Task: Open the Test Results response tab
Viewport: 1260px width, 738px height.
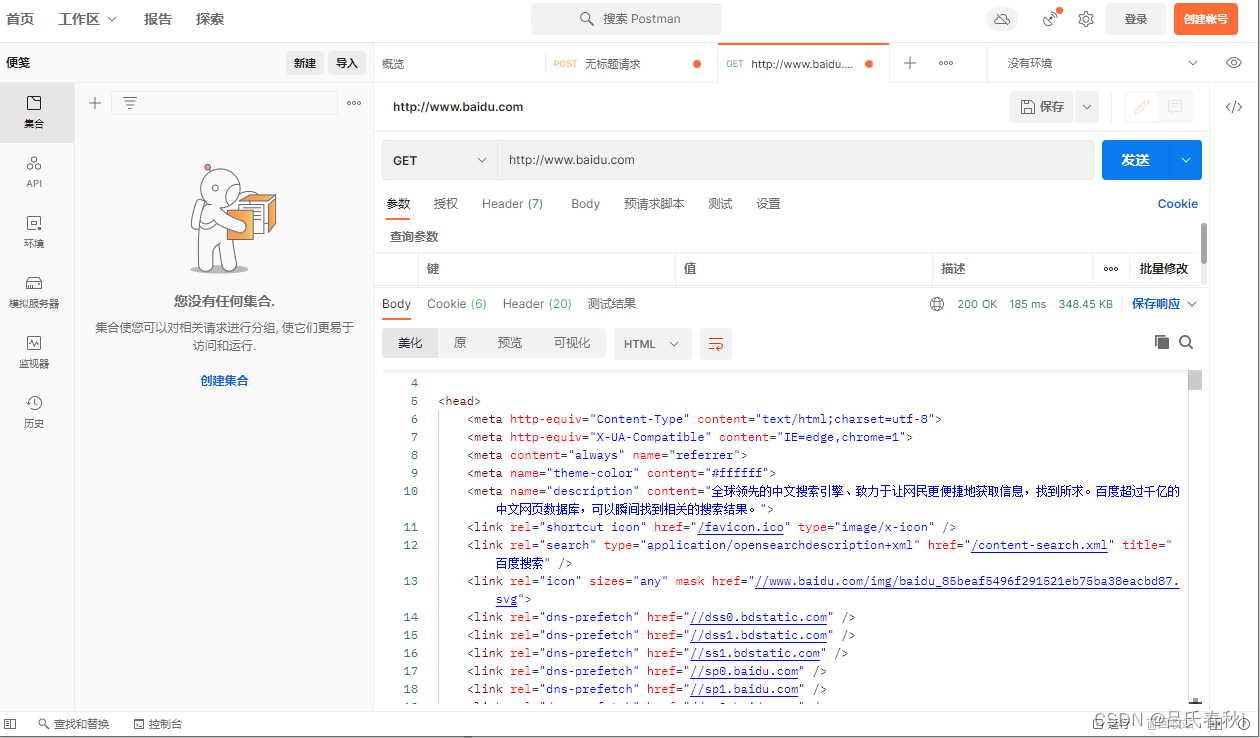Action: click(x=612, y=304)
